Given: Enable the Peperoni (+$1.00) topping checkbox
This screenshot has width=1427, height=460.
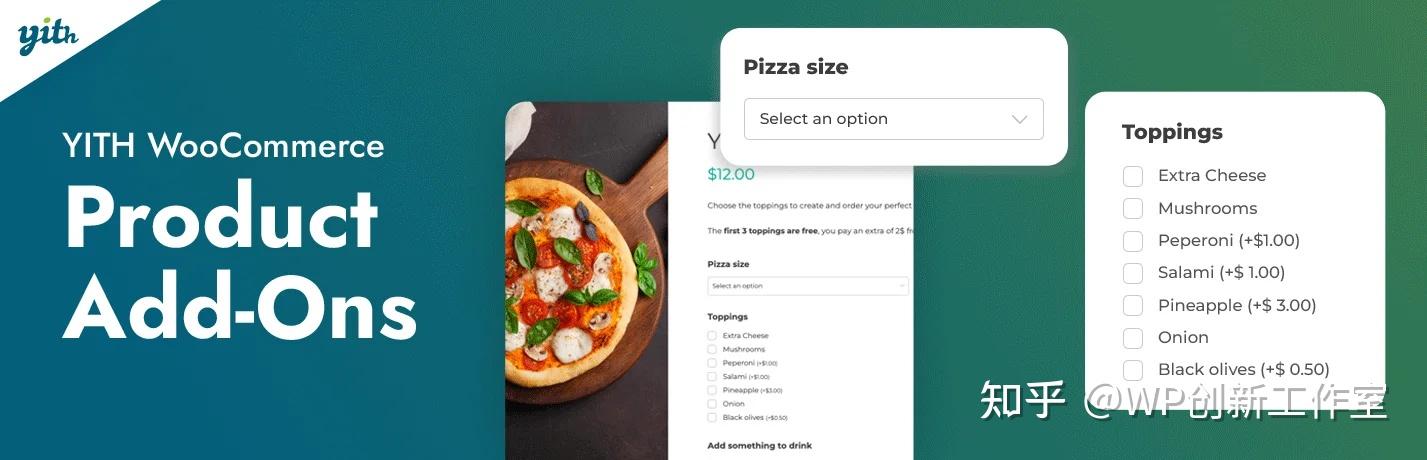Looking at the screenshot, I should (1133, 241).
